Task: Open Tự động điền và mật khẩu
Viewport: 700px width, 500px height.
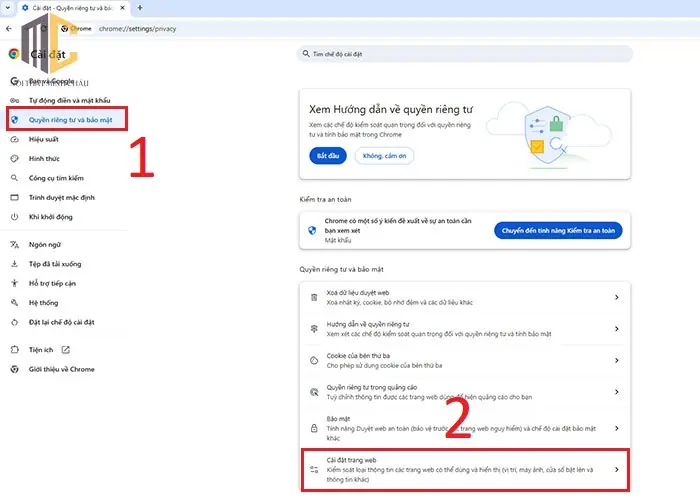Action: (x=69, y=100)
